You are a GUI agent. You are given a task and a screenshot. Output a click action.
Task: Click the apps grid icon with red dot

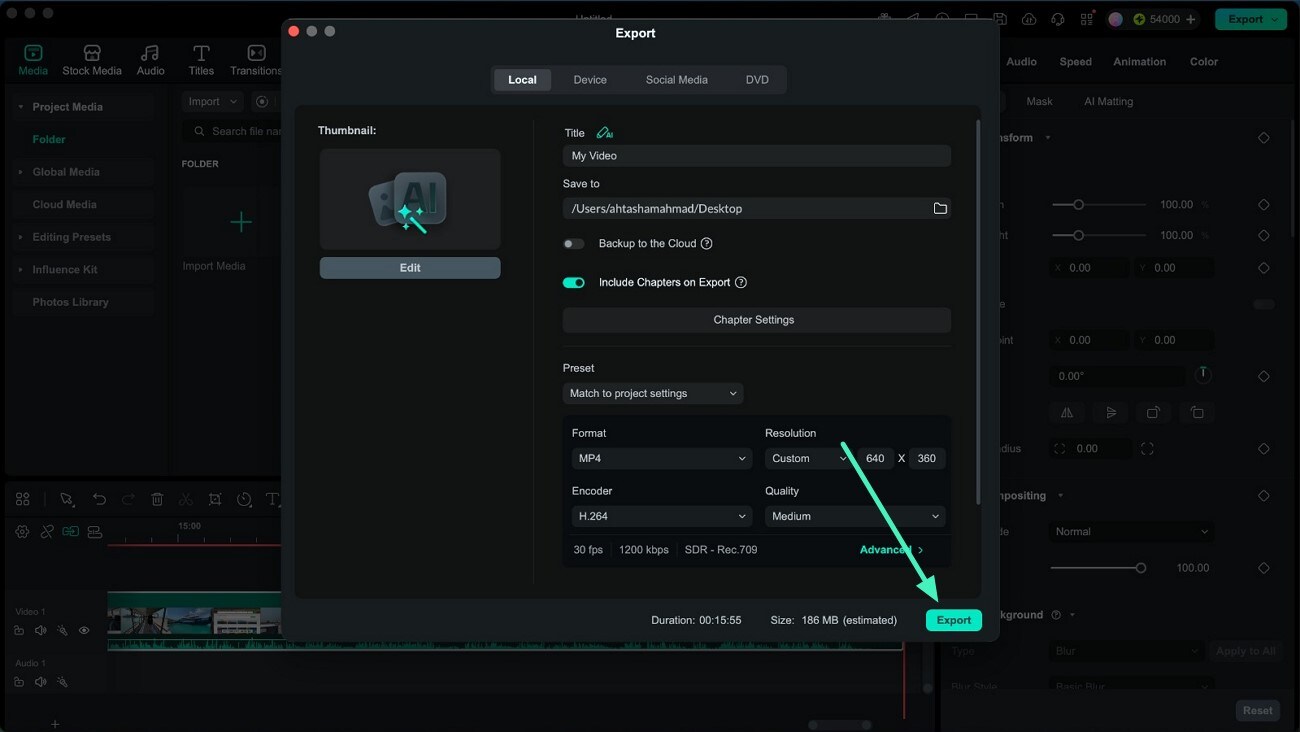pyautogui.click(x=1087, y=19)
